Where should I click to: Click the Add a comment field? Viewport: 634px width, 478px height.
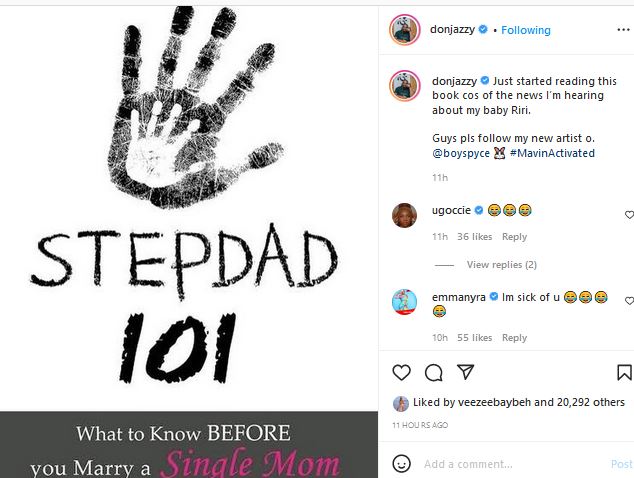point(514,464)
